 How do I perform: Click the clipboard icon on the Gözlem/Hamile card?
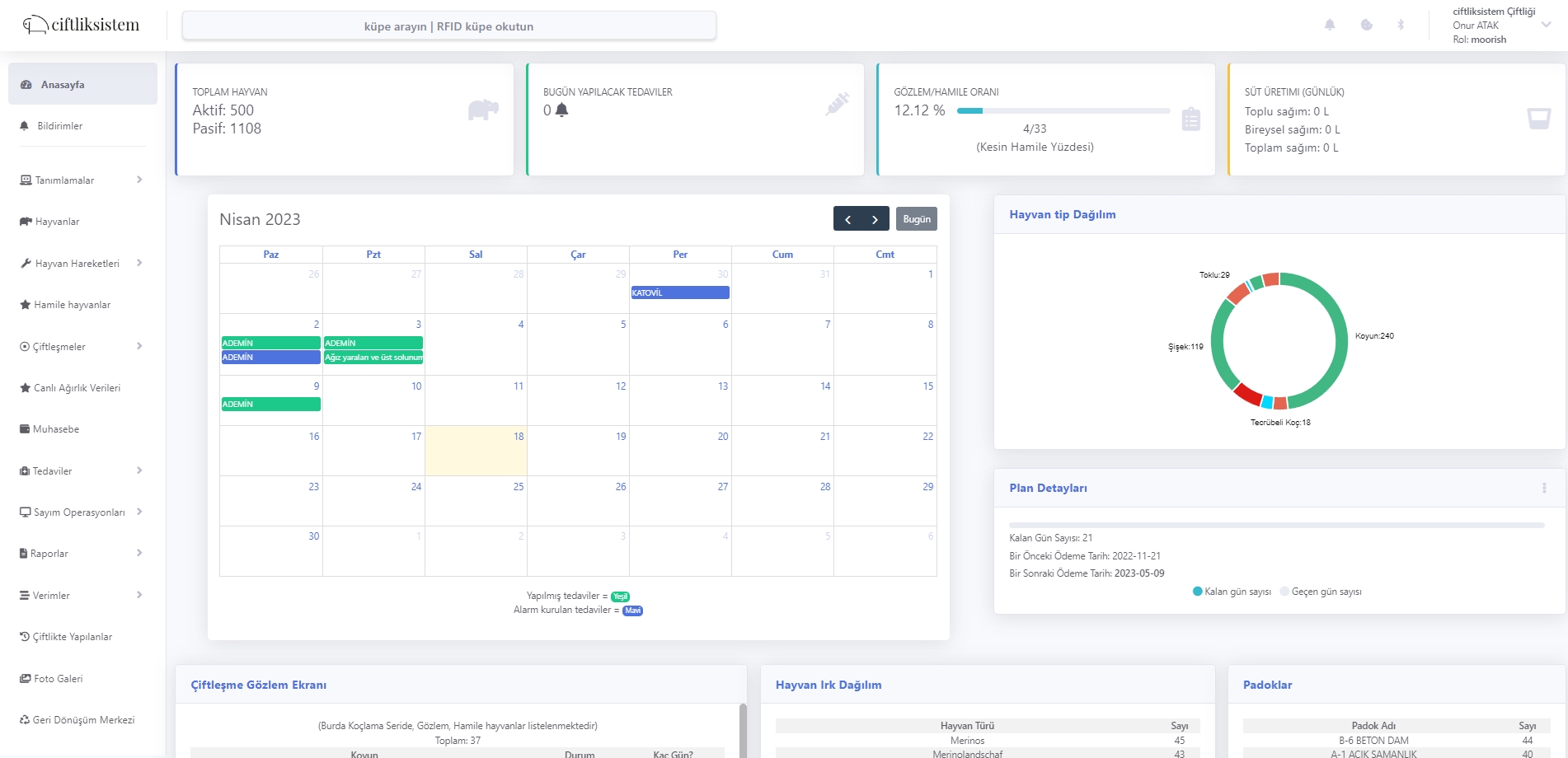pos(1190,119)
